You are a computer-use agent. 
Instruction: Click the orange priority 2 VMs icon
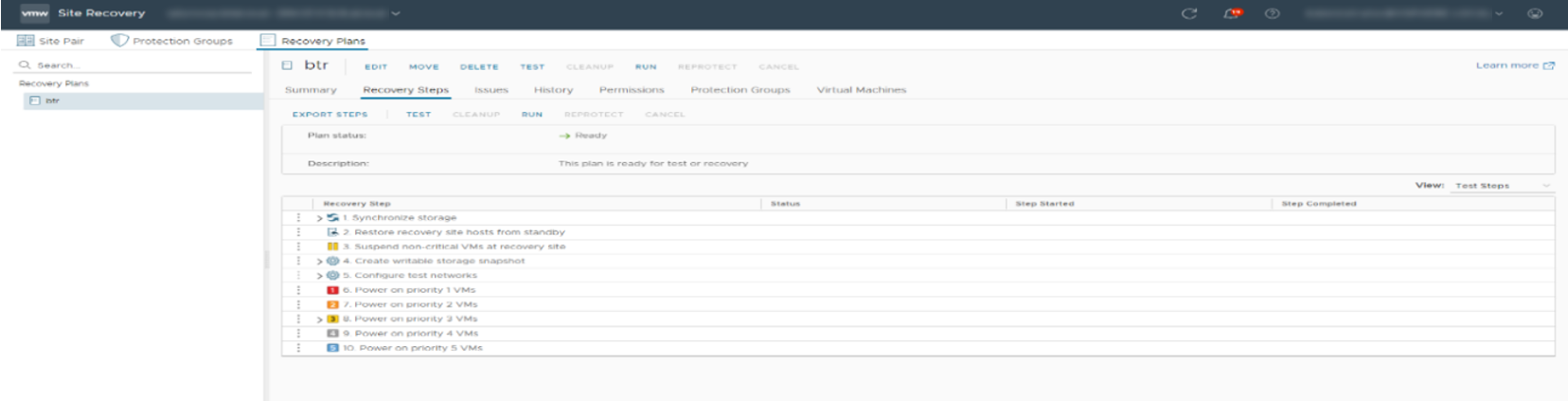click(x=332, y=304)
